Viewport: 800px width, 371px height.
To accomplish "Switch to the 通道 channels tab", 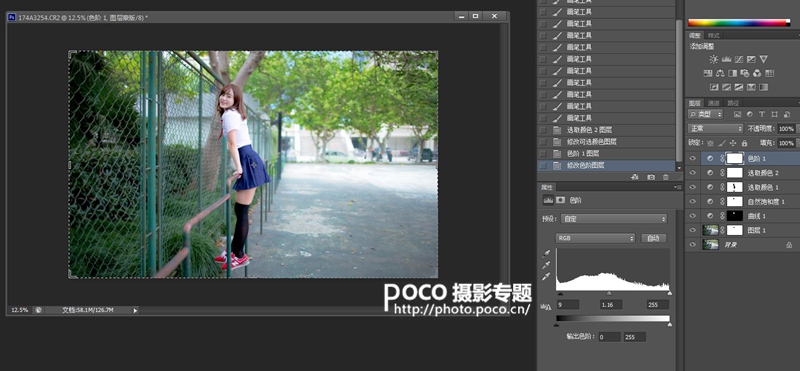I will pos(713,103).
